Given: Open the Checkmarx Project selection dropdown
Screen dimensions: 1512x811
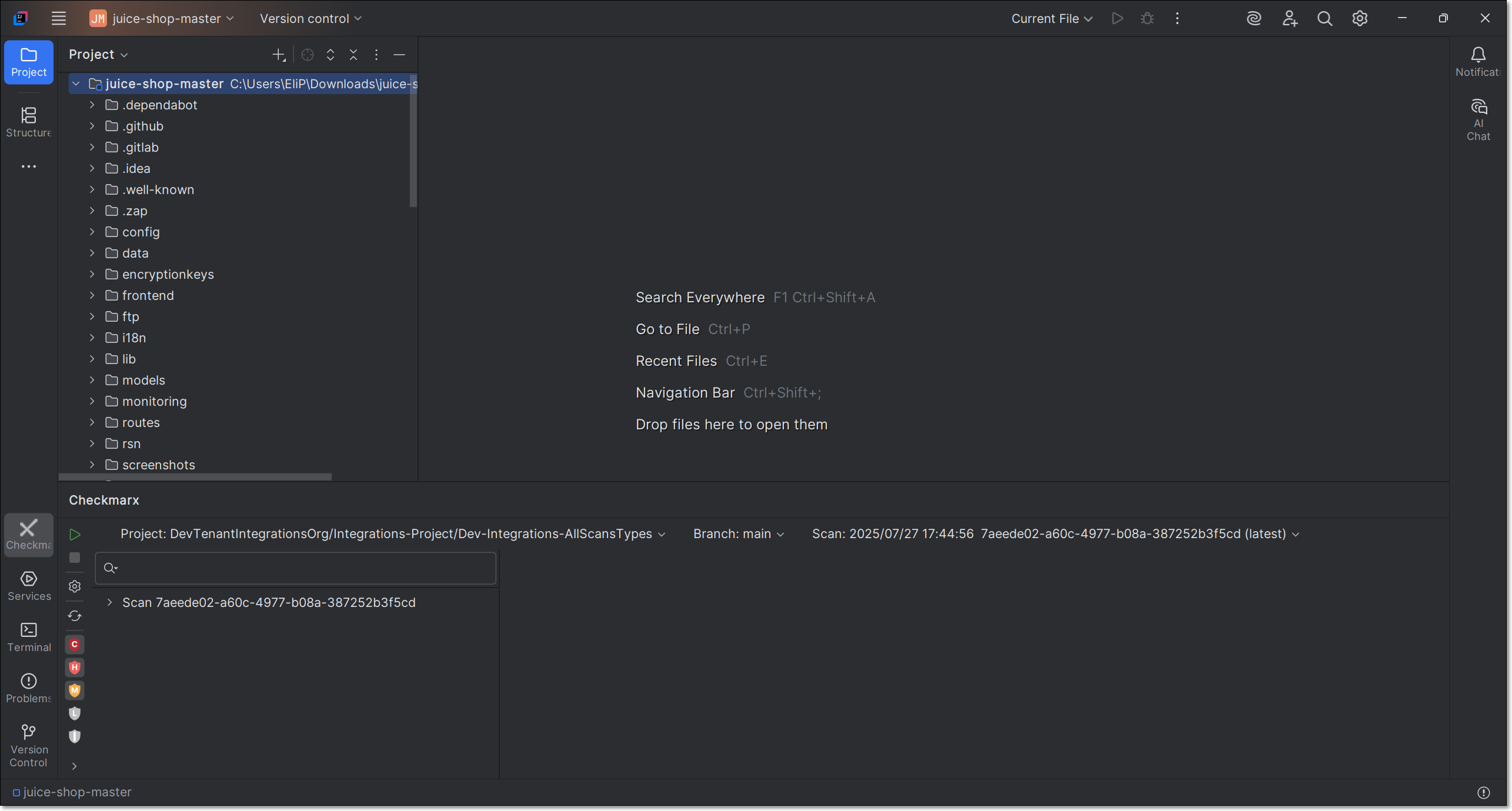Looking at the screenshot, I should point(393,534).
